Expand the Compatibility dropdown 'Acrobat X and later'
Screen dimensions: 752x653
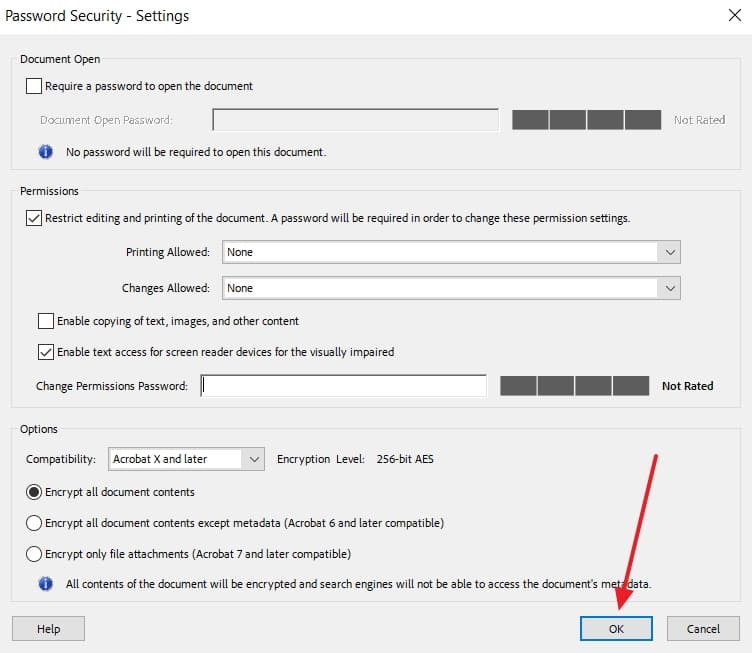186,459
